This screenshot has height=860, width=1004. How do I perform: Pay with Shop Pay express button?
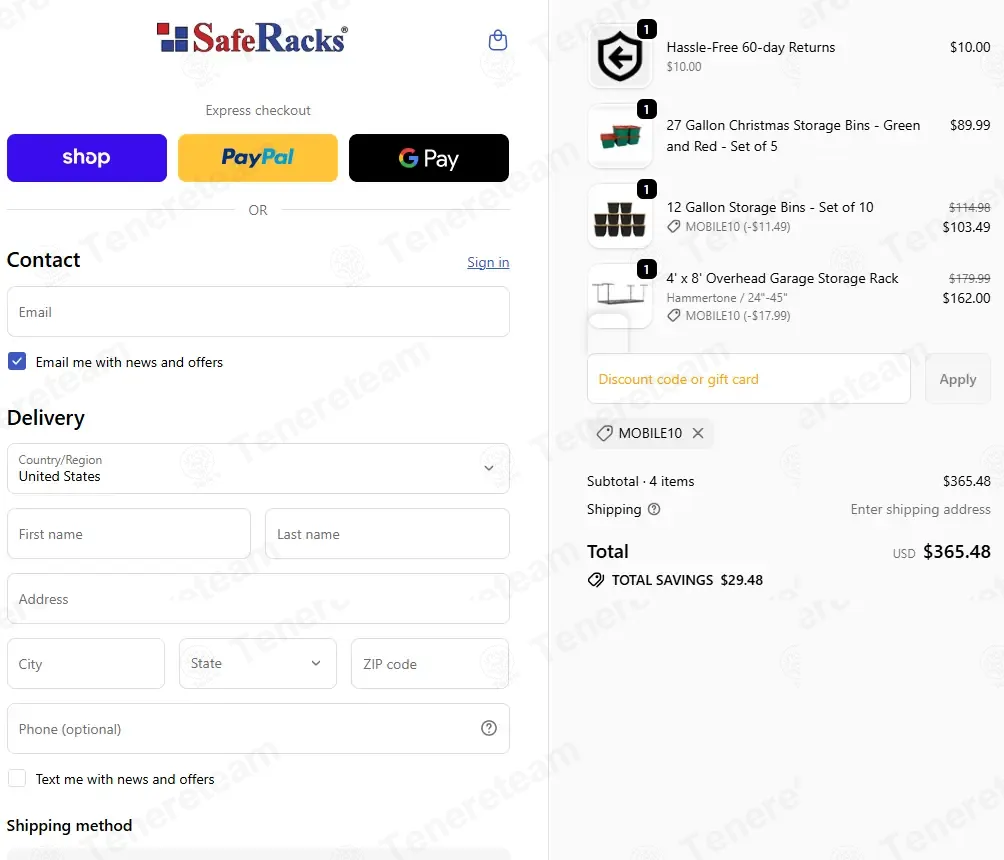pos(87,158)
